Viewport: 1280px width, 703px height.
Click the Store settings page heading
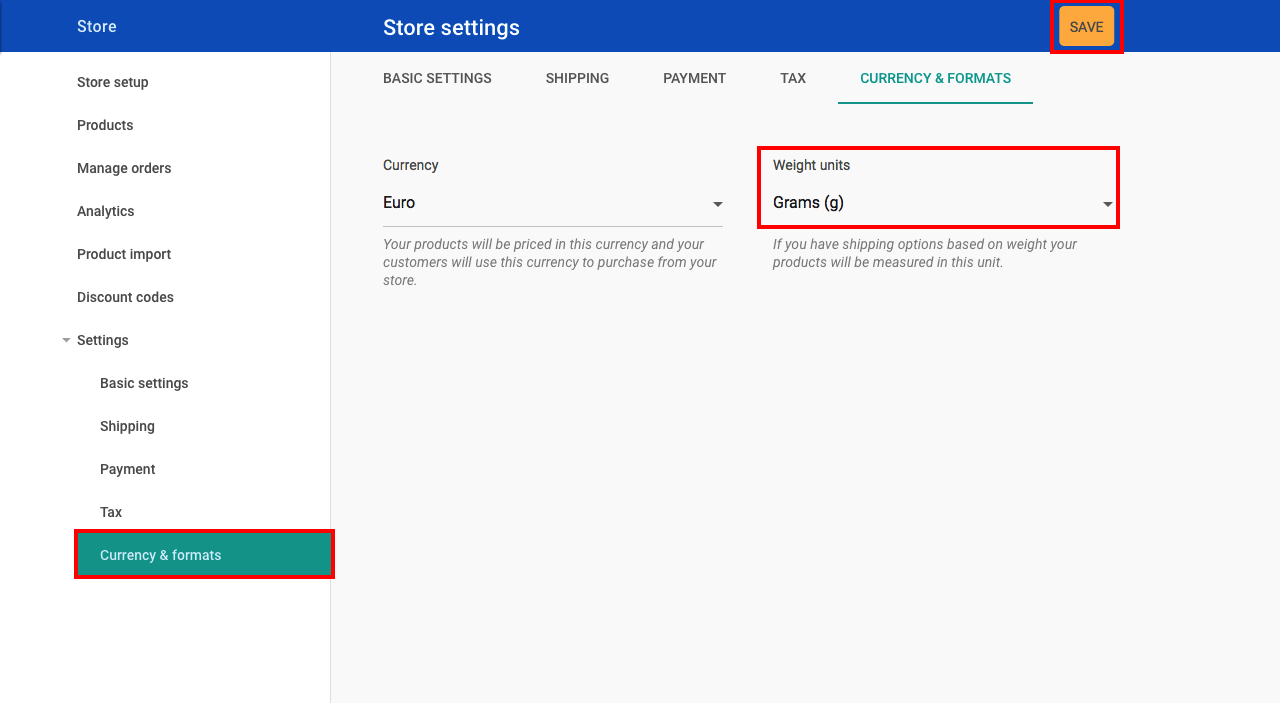451,28
